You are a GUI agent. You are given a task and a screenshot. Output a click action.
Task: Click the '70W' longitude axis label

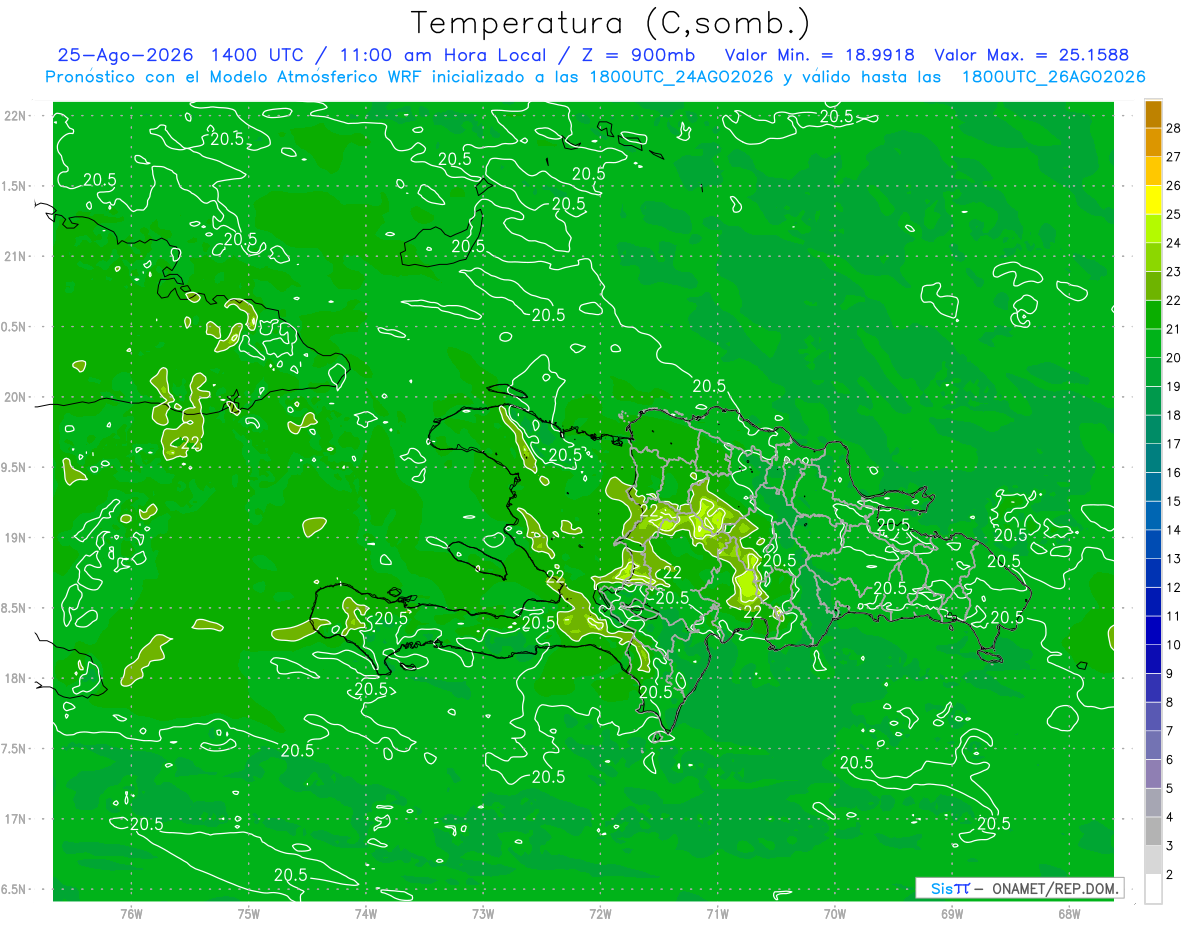(x=835, y=913)
